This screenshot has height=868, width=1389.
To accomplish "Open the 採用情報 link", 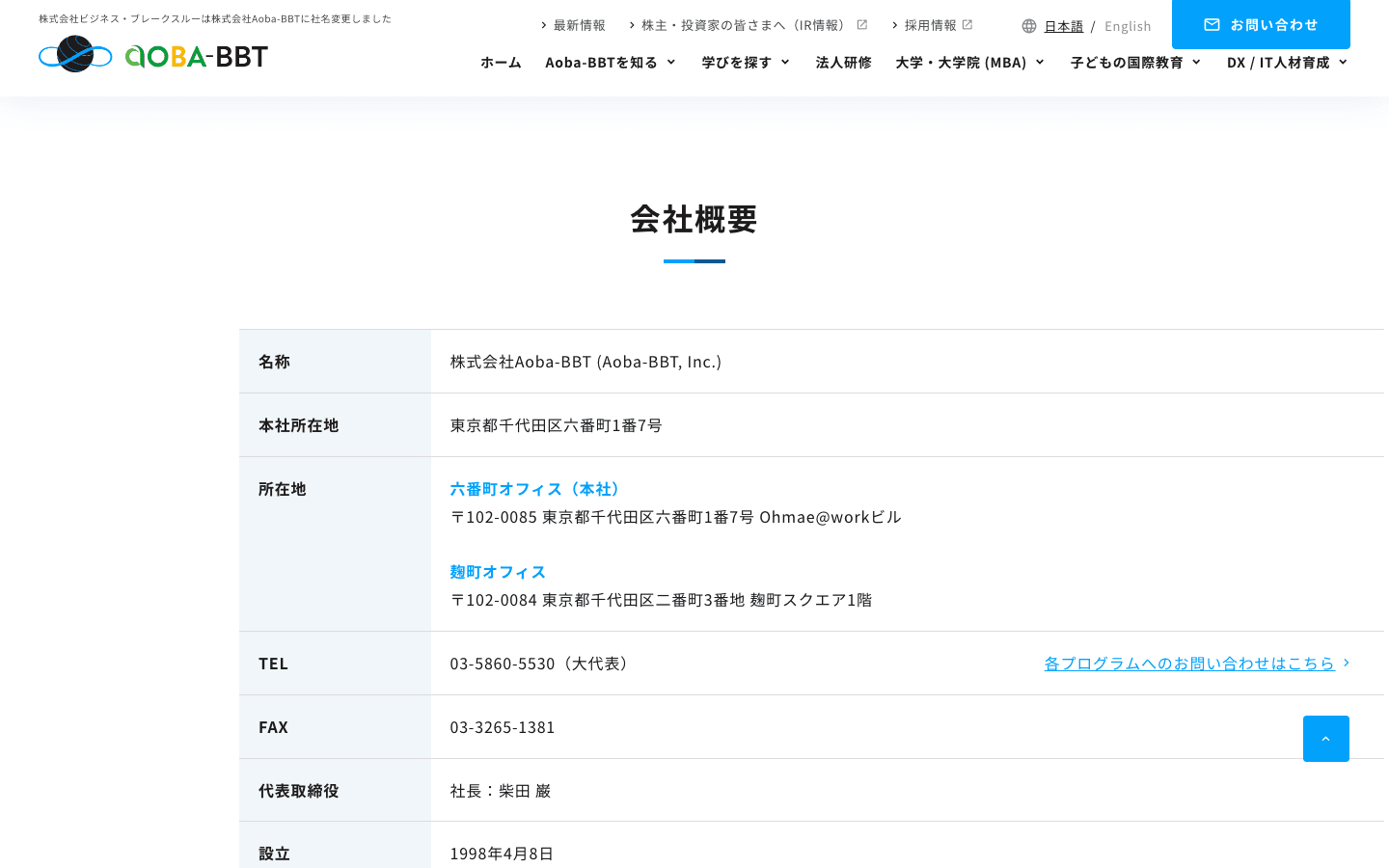I will [932, 25].
